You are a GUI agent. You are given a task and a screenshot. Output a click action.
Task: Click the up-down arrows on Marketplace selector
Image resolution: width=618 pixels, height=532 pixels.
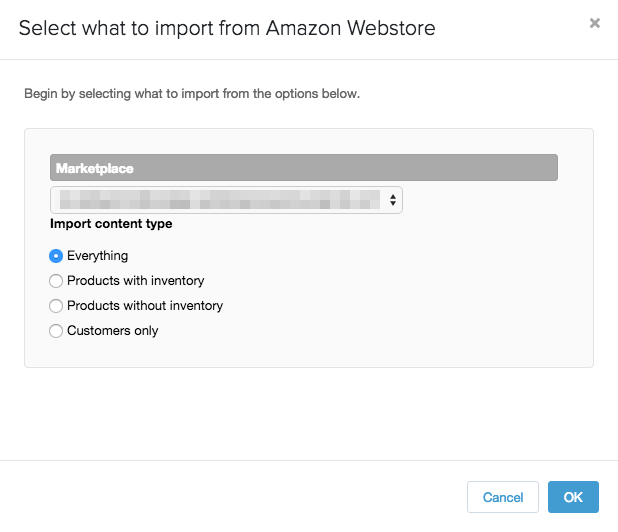click(393, 200)
